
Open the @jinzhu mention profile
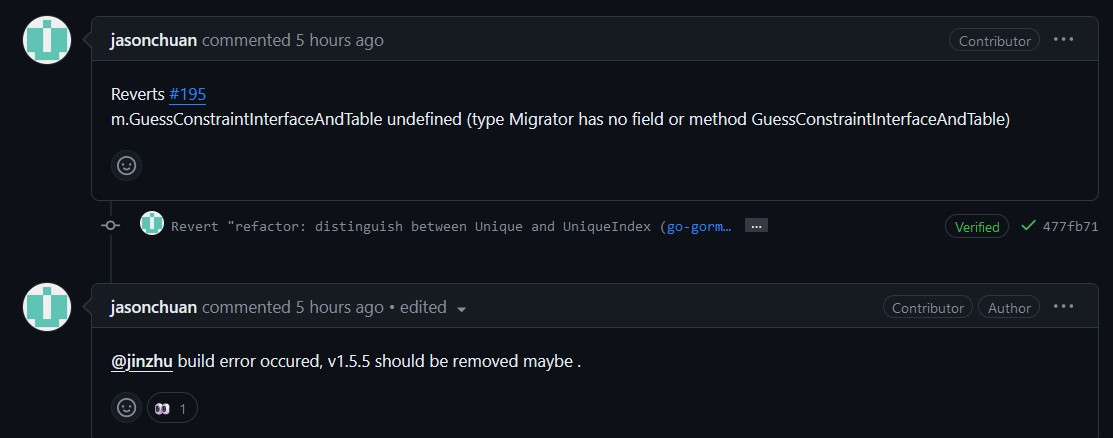coord(142,361)
